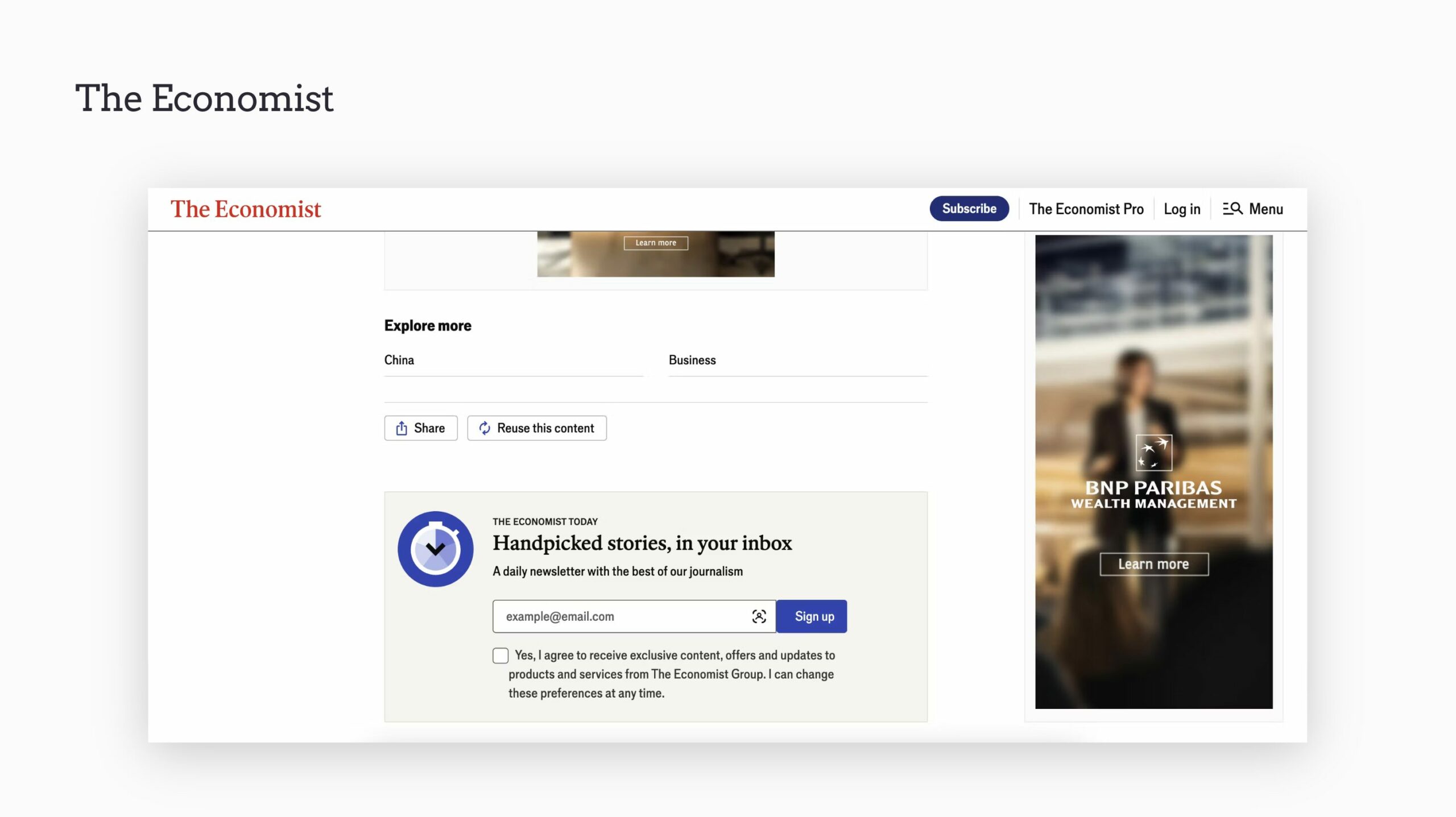The image size is (1456, 817).
Task: Click the Log in link
Action: pyautogui.click(x=1181, y=209)
